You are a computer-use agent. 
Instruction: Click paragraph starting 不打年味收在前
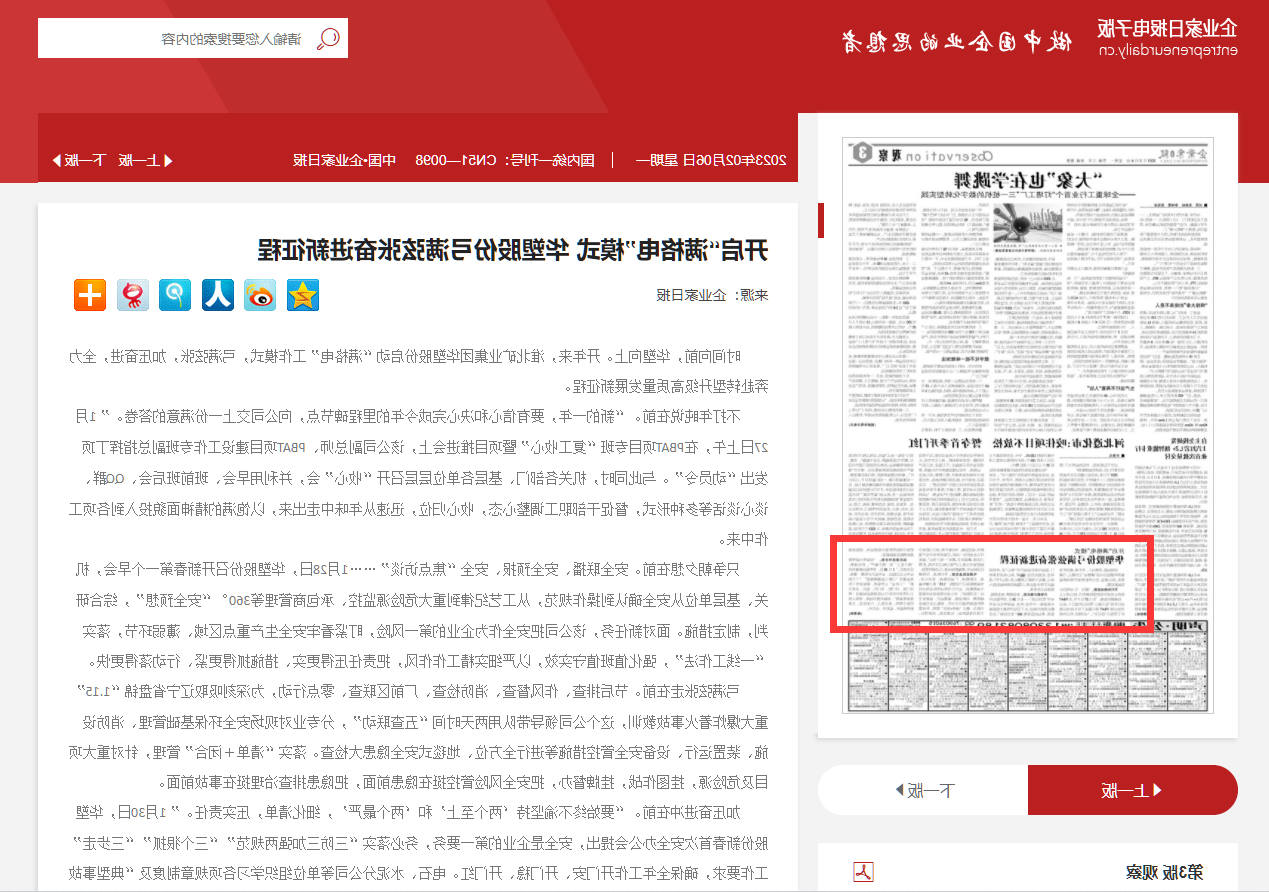(418, 477)
